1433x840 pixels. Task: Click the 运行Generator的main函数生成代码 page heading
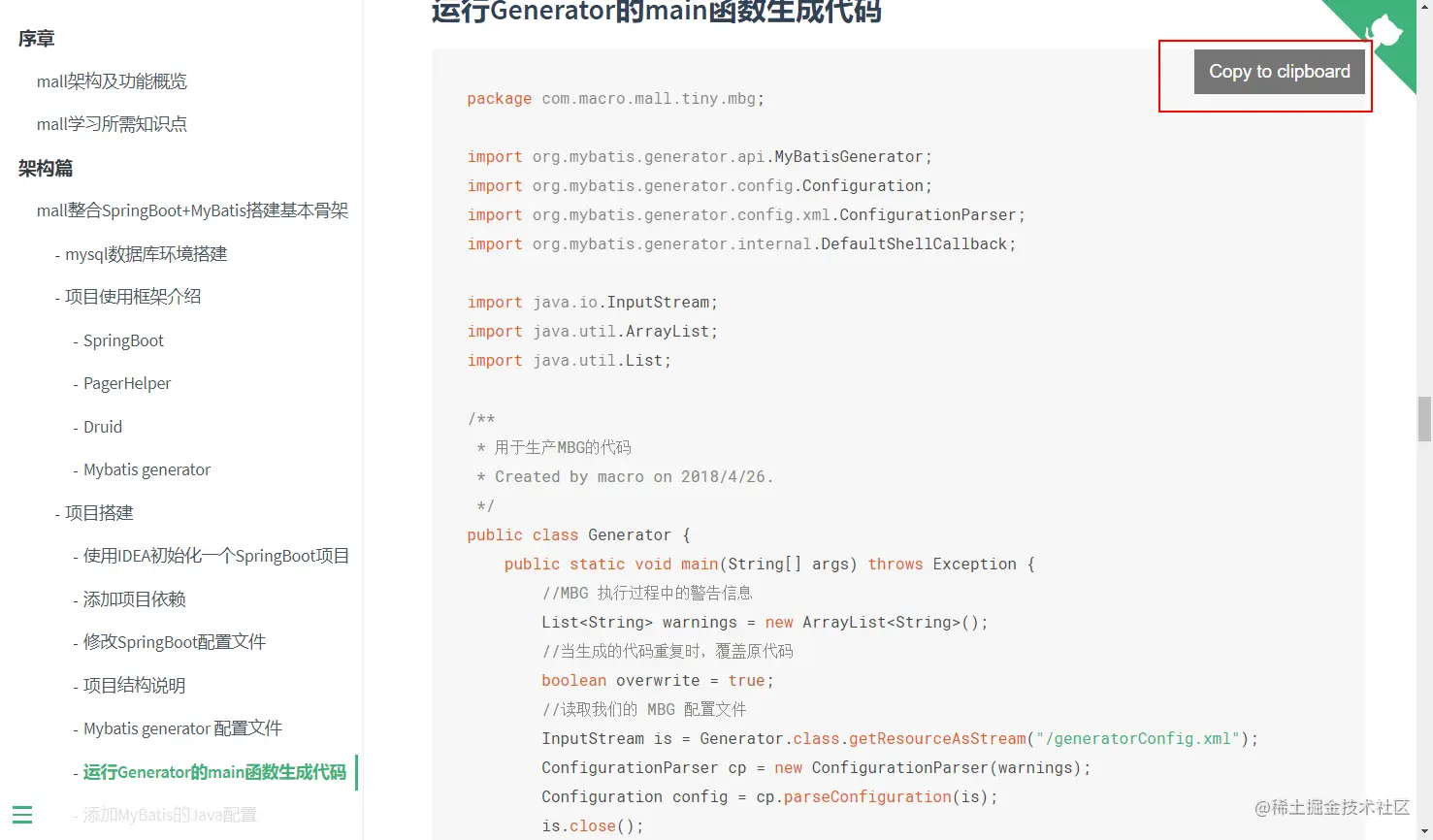point(657,12)
